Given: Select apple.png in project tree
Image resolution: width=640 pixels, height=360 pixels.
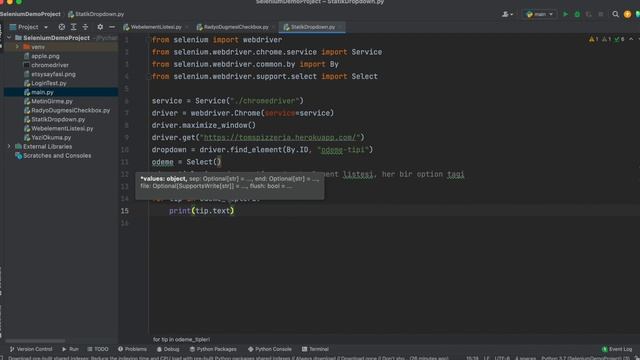Looking at the screenshot, I should 45,56.
